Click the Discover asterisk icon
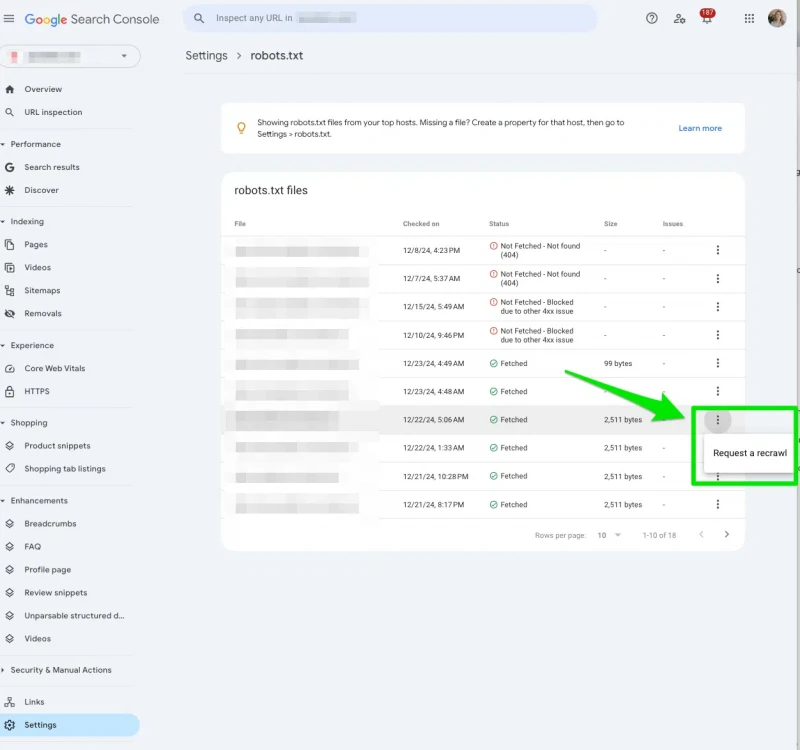Image resolution: width=800 pixels, height=750 pixels. (x=10, y=190)
